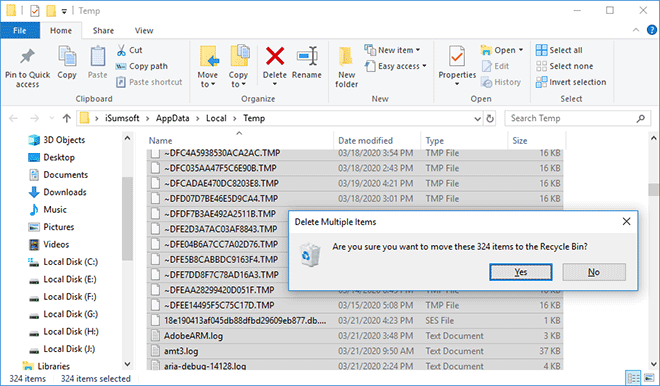This screenshot has width=660, height=386.
Task: Expand recent locations dropdown arrow
Action: [x=51, y=119]
